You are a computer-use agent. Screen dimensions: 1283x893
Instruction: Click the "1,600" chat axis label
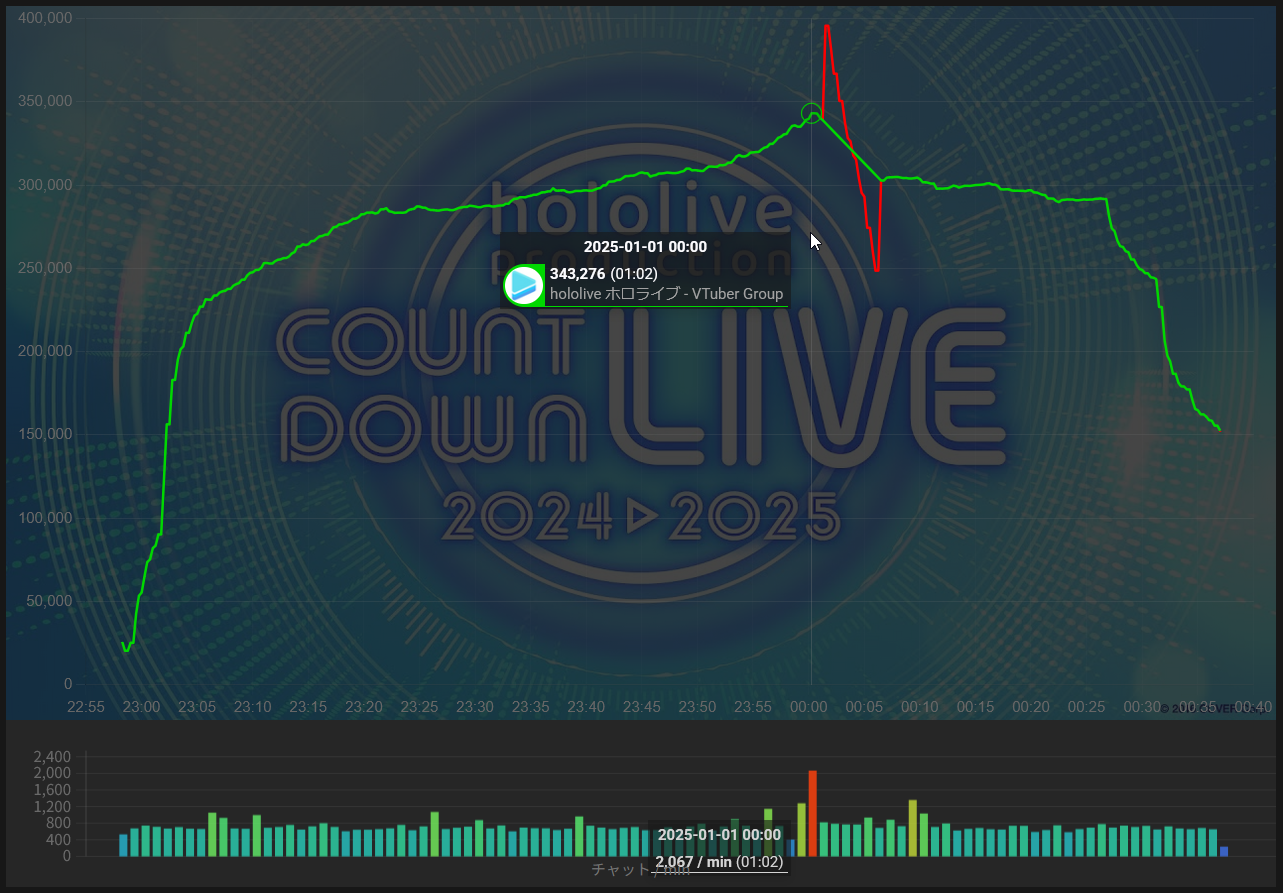[53, 790]
